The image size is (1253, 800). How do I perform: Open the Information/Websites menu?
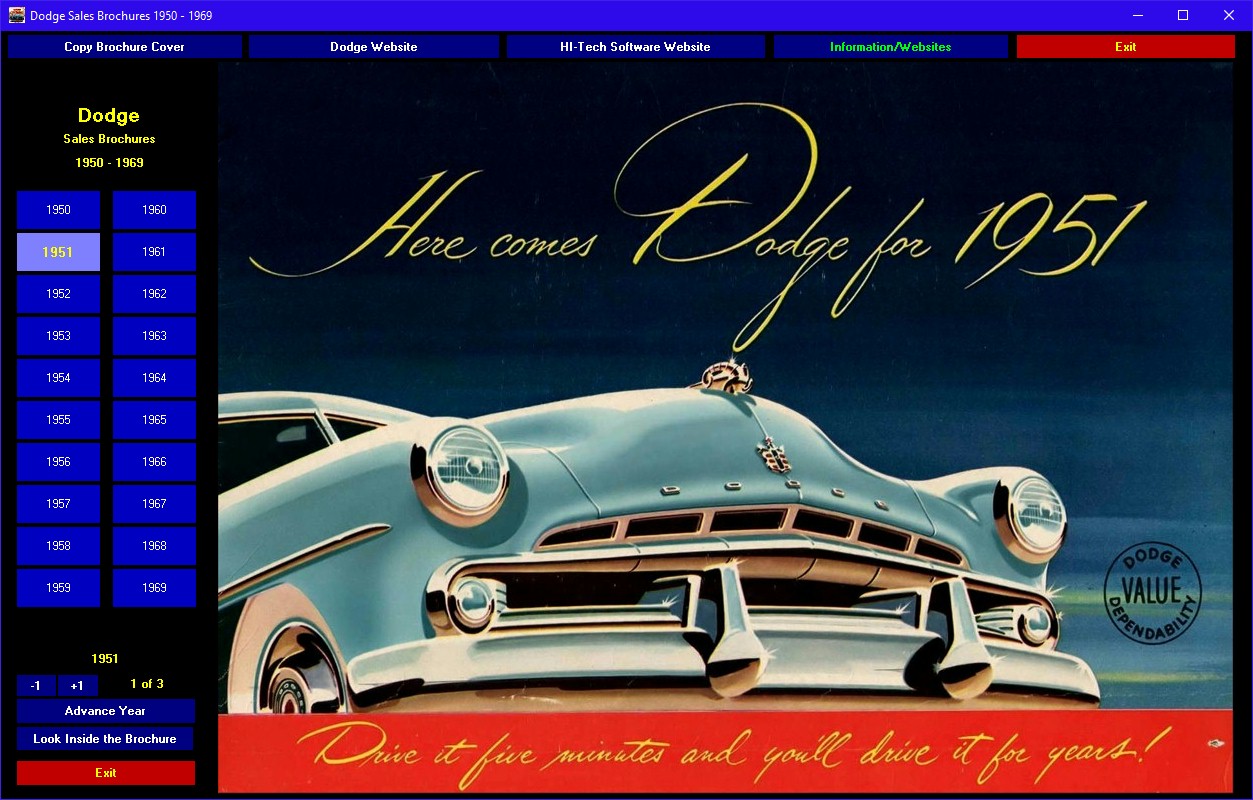(x=890, y=47)
